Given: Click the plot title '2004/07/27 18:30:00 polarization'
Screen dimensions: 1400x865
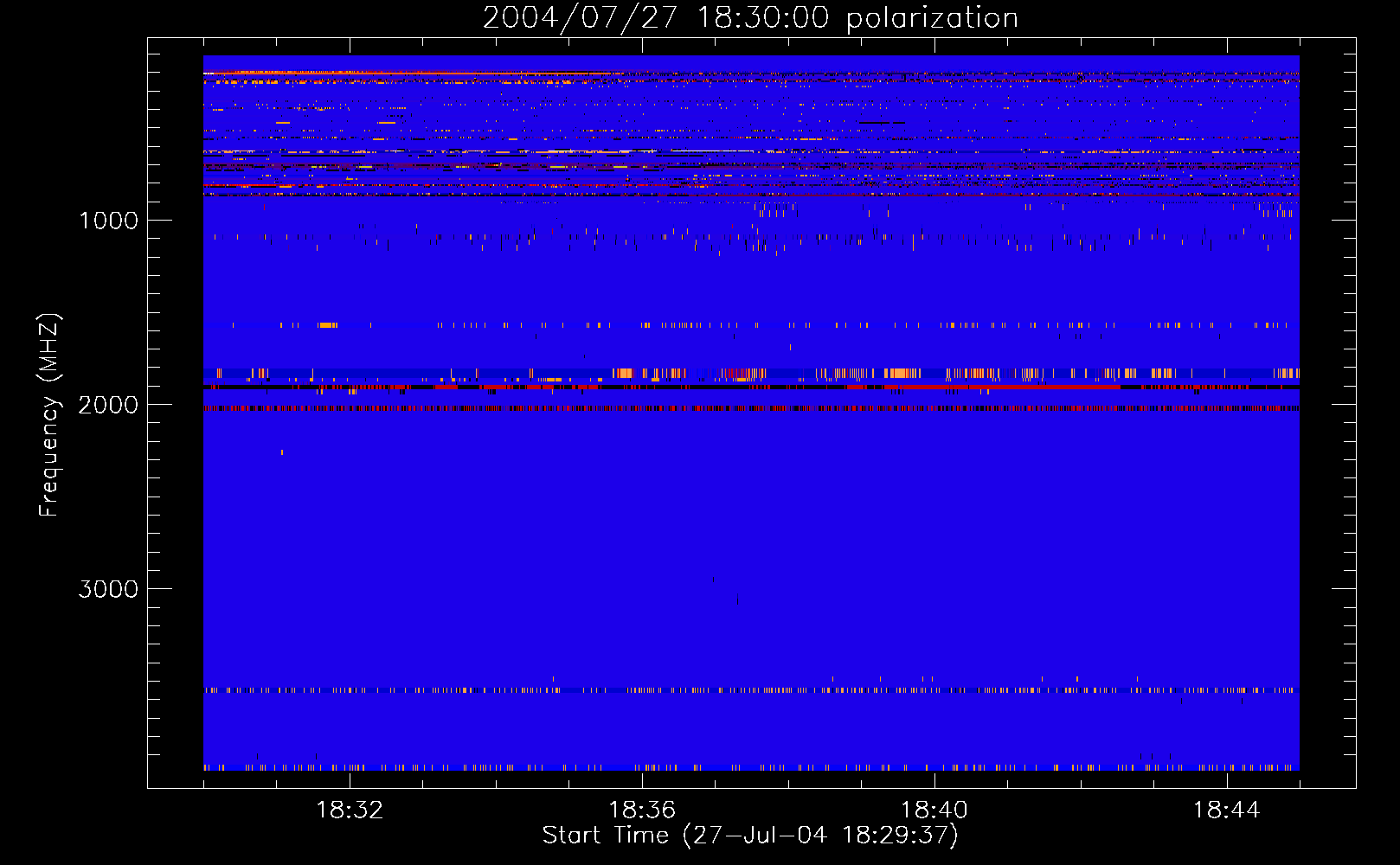Looking at the screenshot, I should pos(750,18).
